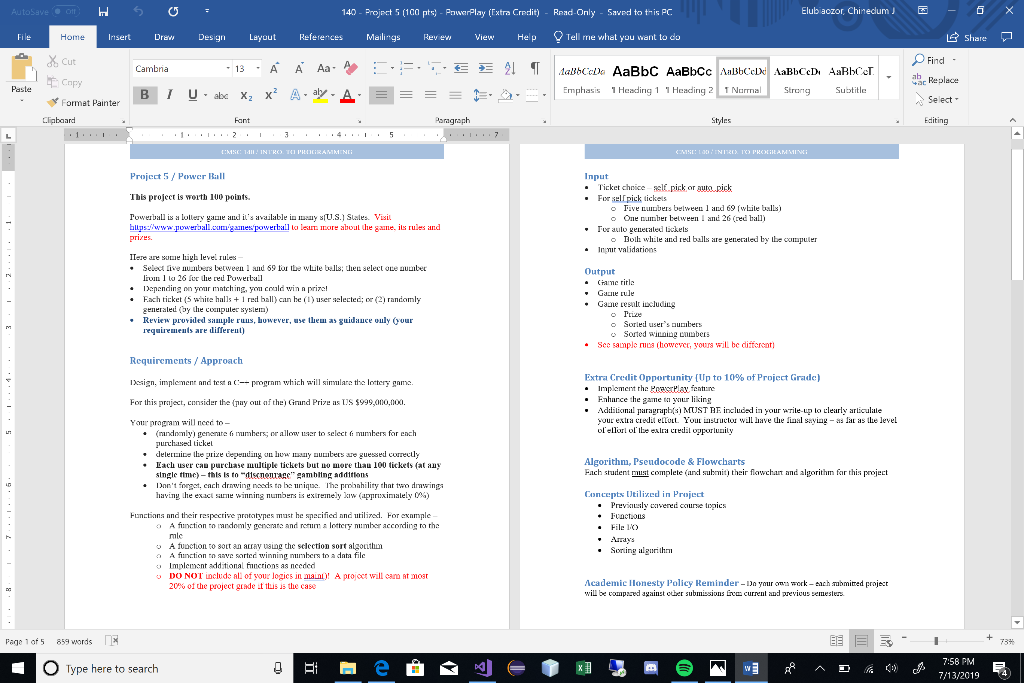1024x683 pixels.
Task: Decrease paragraph indent
Action: (461, 68)
